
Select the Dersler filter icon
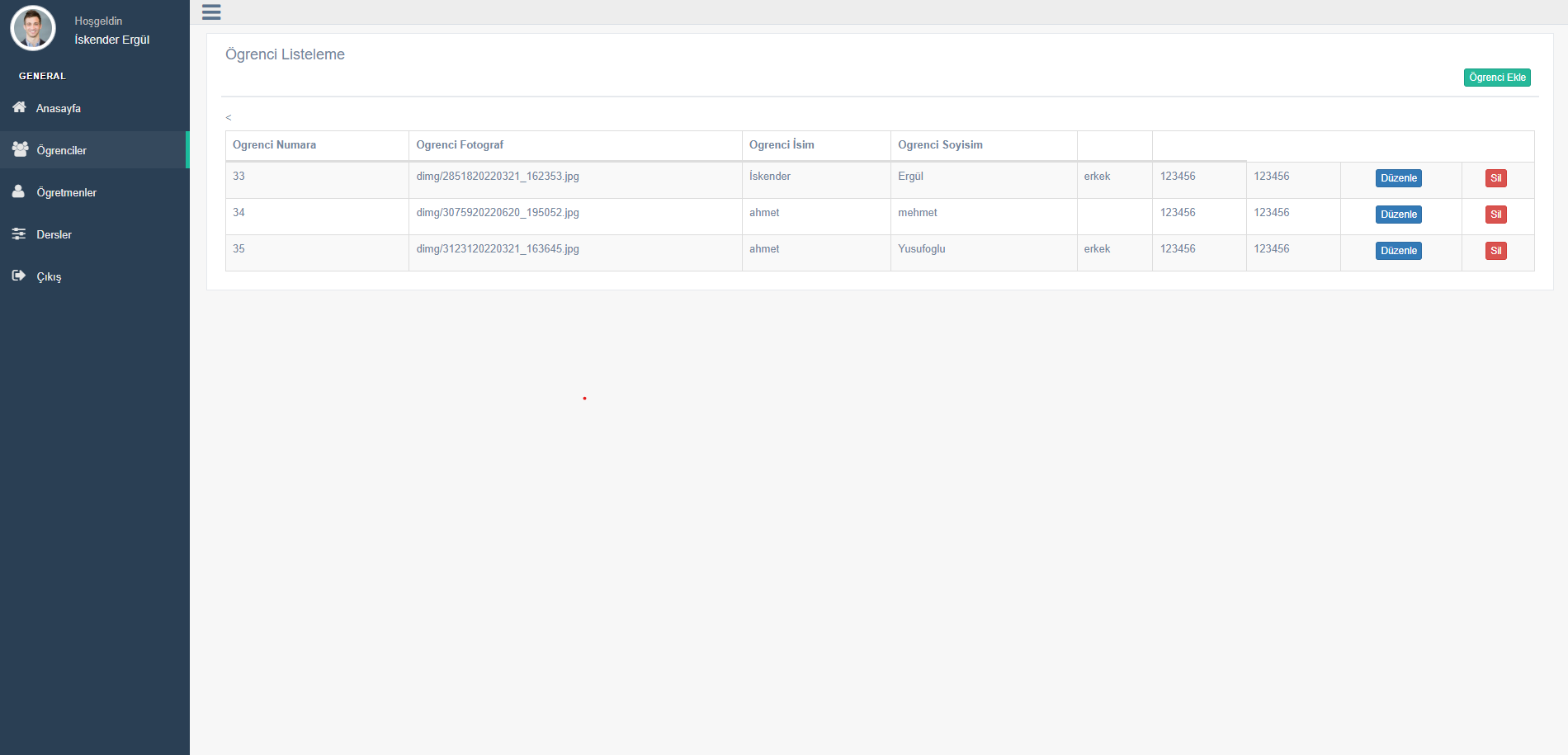(19, 234)
